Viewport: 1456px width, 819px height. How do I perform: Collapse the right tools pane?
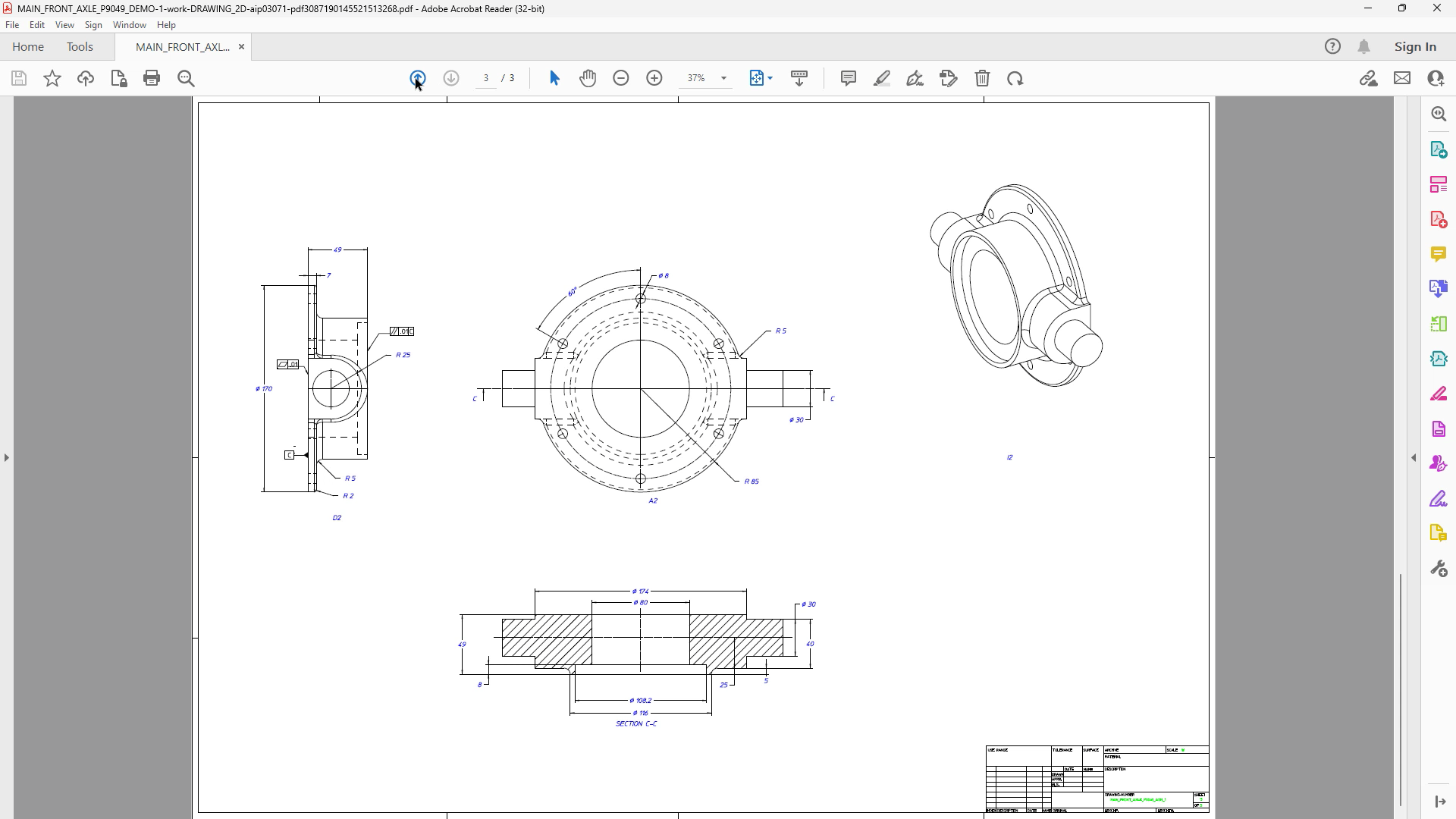pyautogui.click(x=1414, y=457)
